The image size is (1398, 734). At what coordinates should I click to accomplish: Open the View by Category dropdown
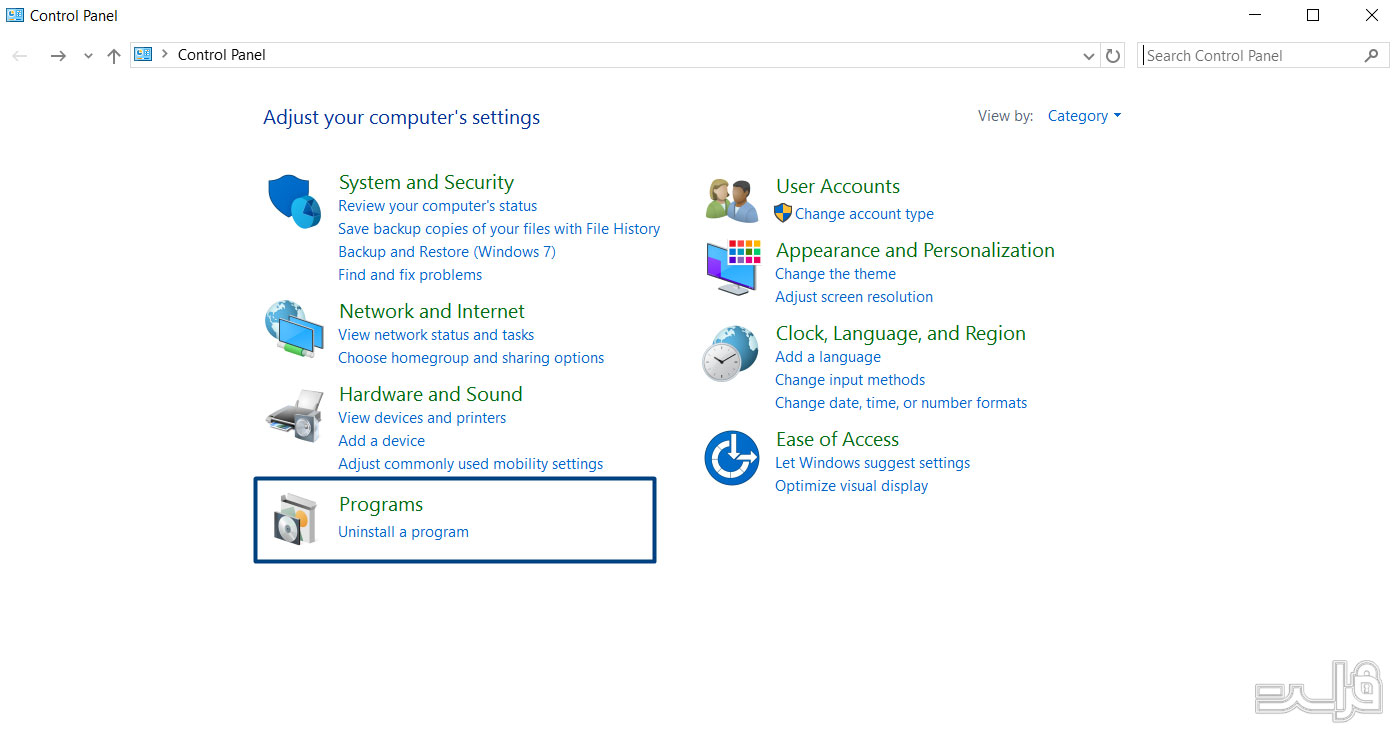coord(1084,116)
